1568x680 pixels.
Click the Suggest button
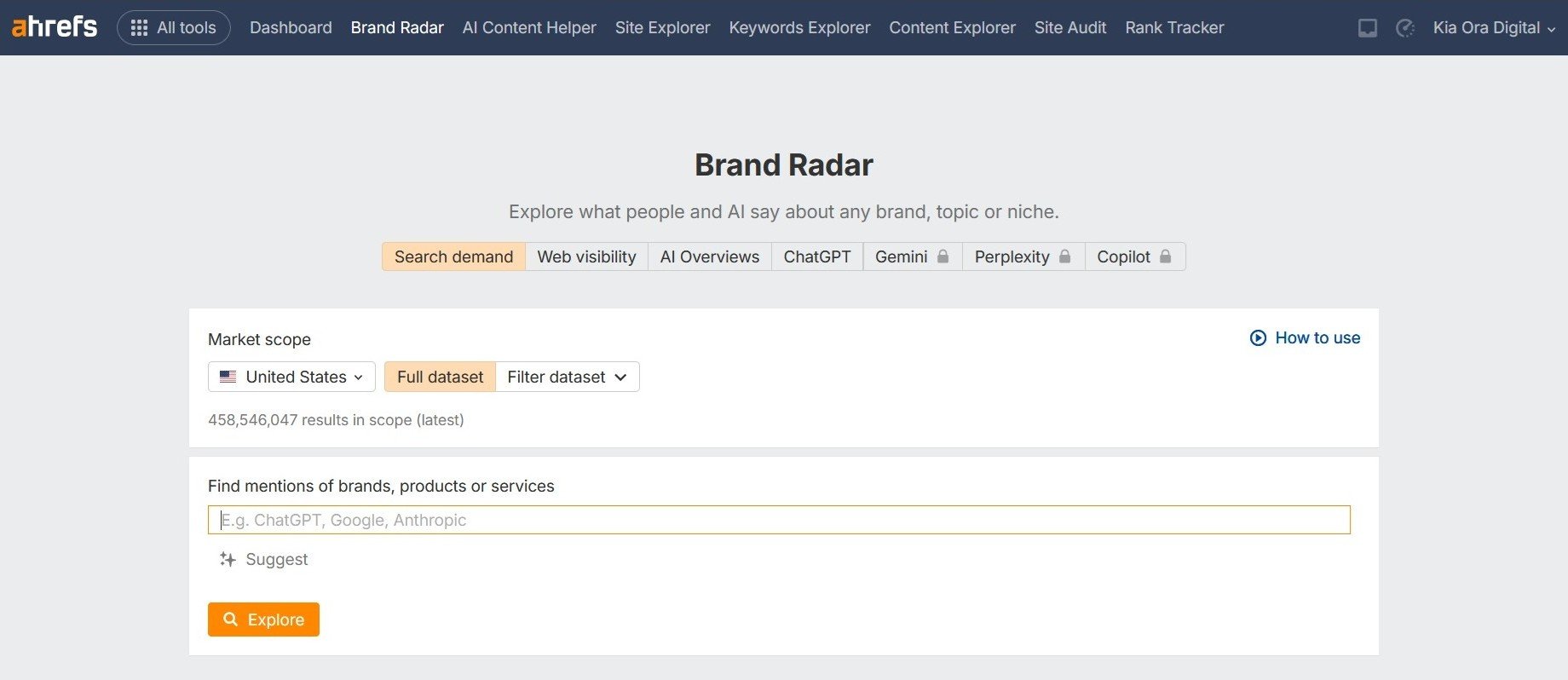click(263, 559)
